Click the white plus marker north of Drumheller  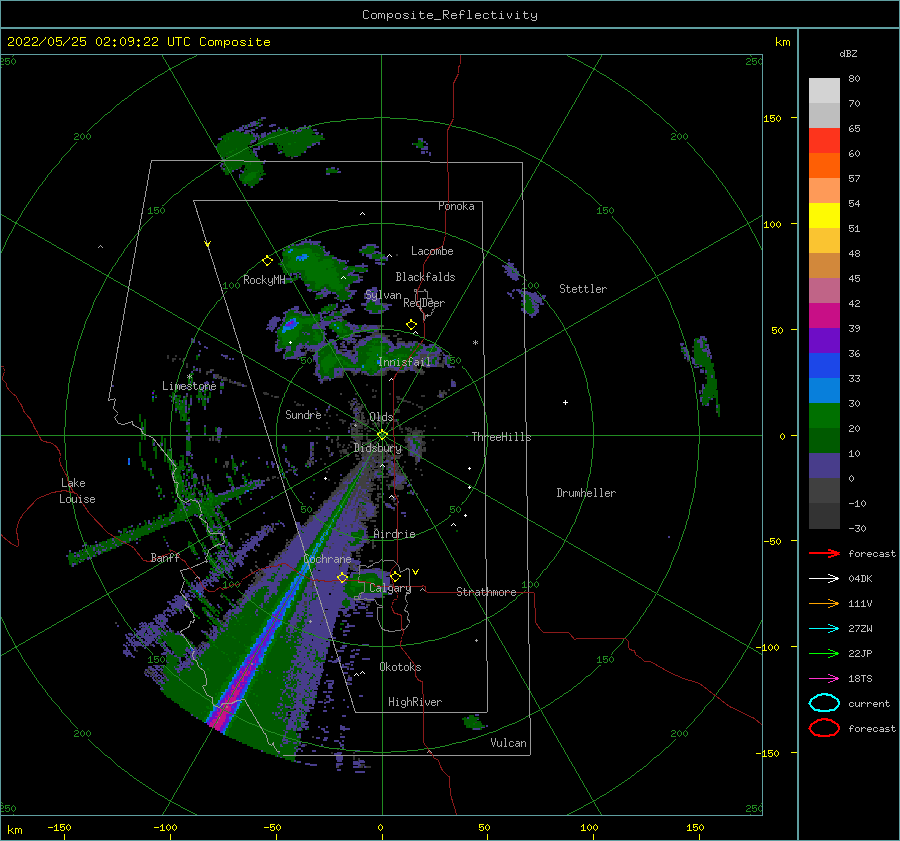click(x=565, y=402)
